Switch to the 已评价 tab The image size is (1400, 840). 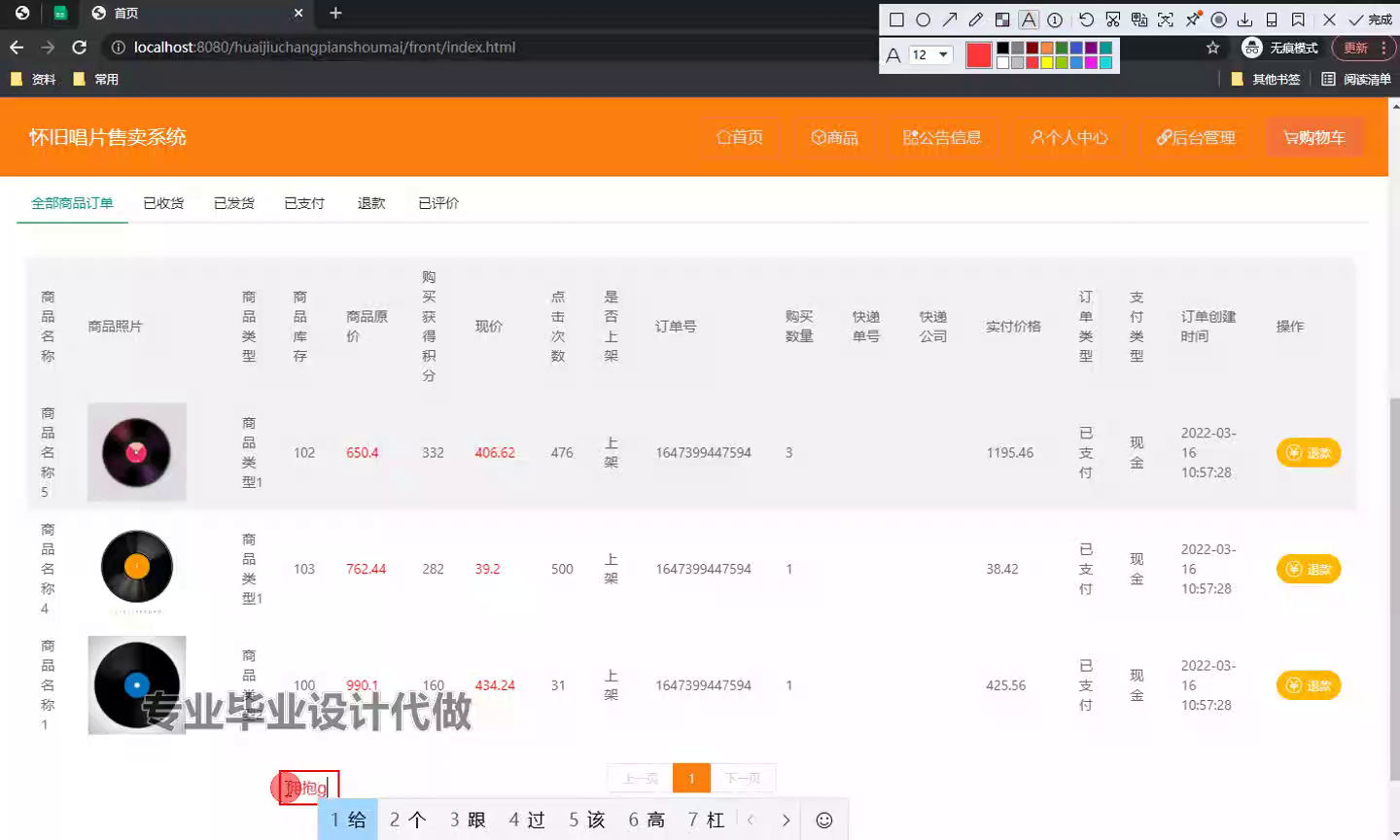(438, 203)
